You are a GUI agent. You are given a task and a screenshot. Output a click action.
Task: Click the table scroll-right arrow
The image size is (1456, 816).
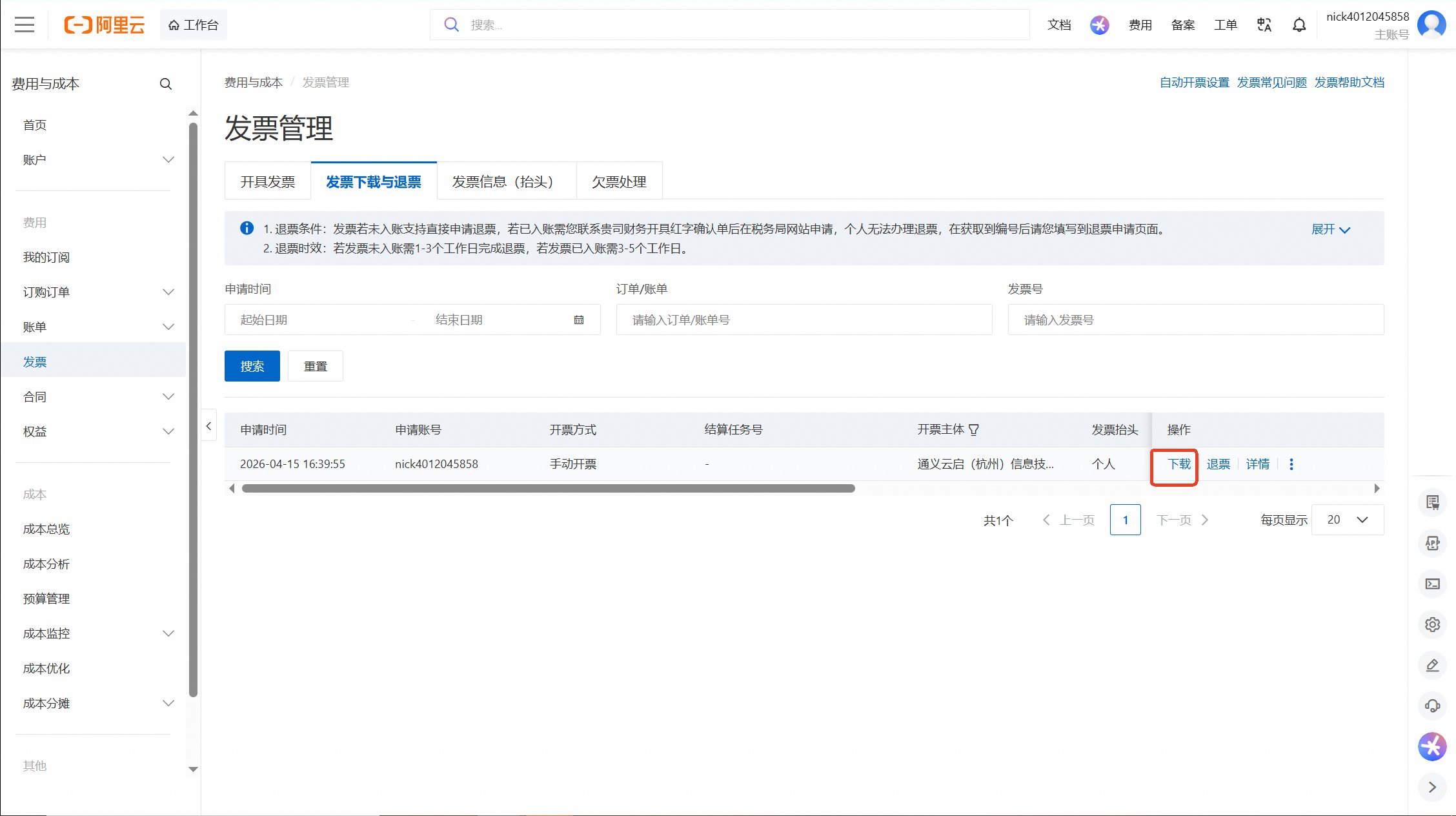point(1377,489)
